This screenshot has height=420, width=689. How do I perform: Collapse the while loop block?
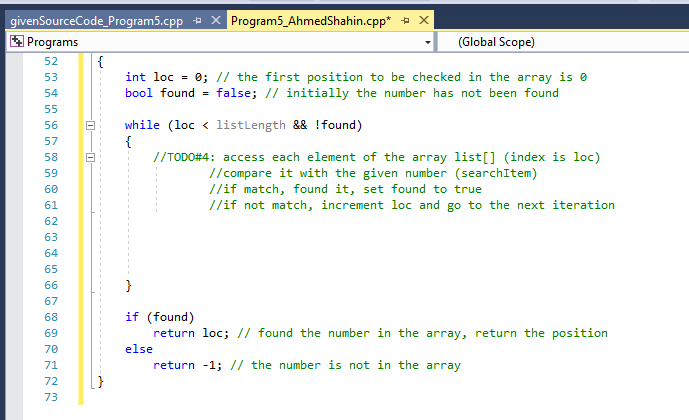pyautogui.click(x=91, y=126)
